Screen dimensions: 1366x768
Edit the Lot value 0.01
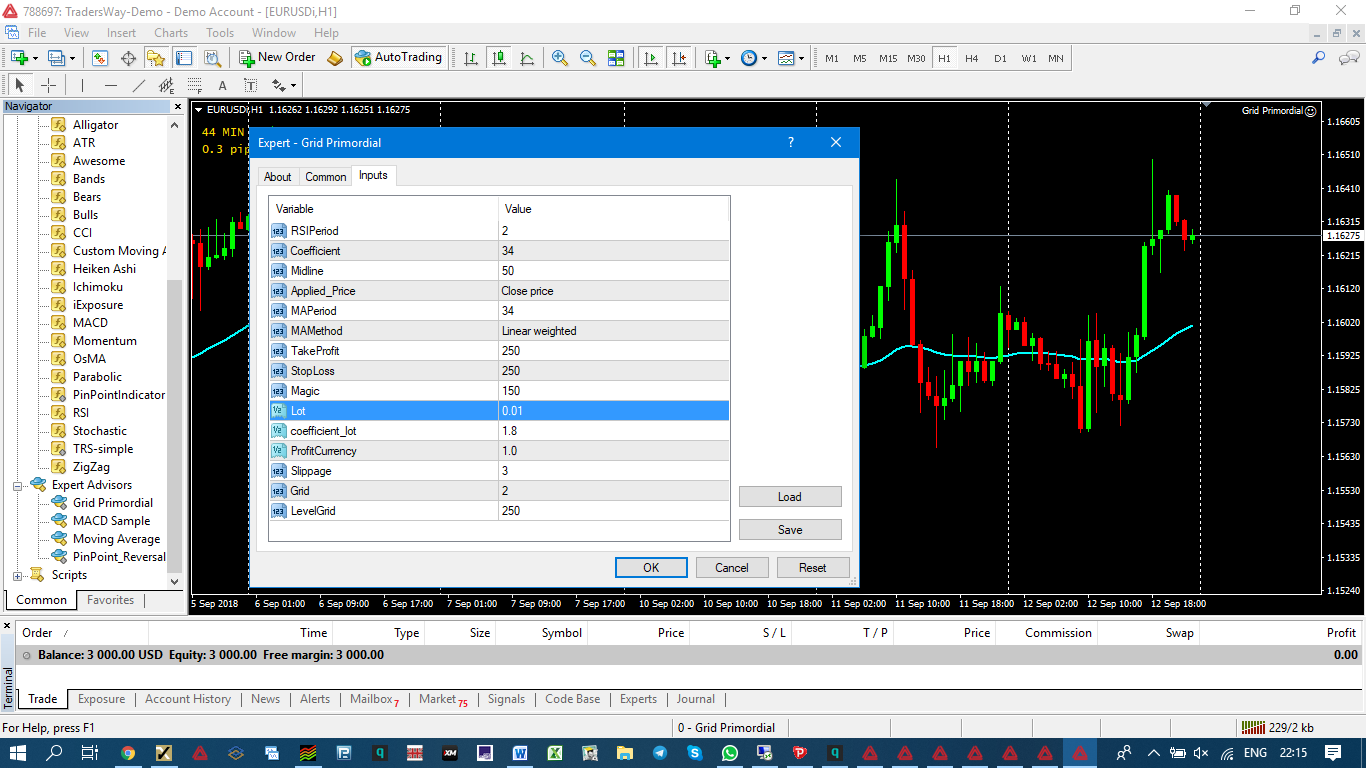tap(614, 411)
